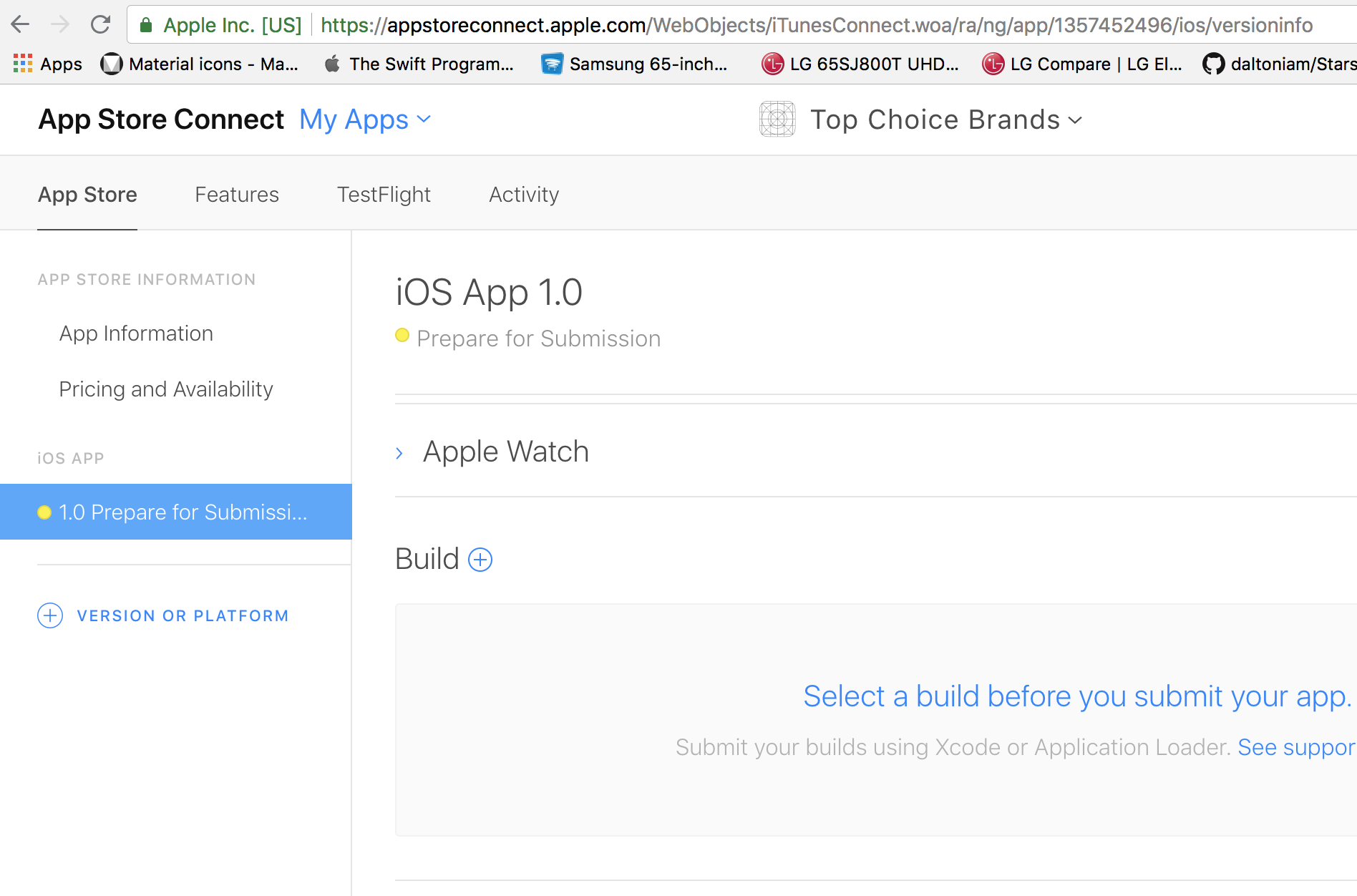Click the App Store Connect title
Image resolution: width=1357 pixels, height=896 pixels.
[x=161, y=120]
